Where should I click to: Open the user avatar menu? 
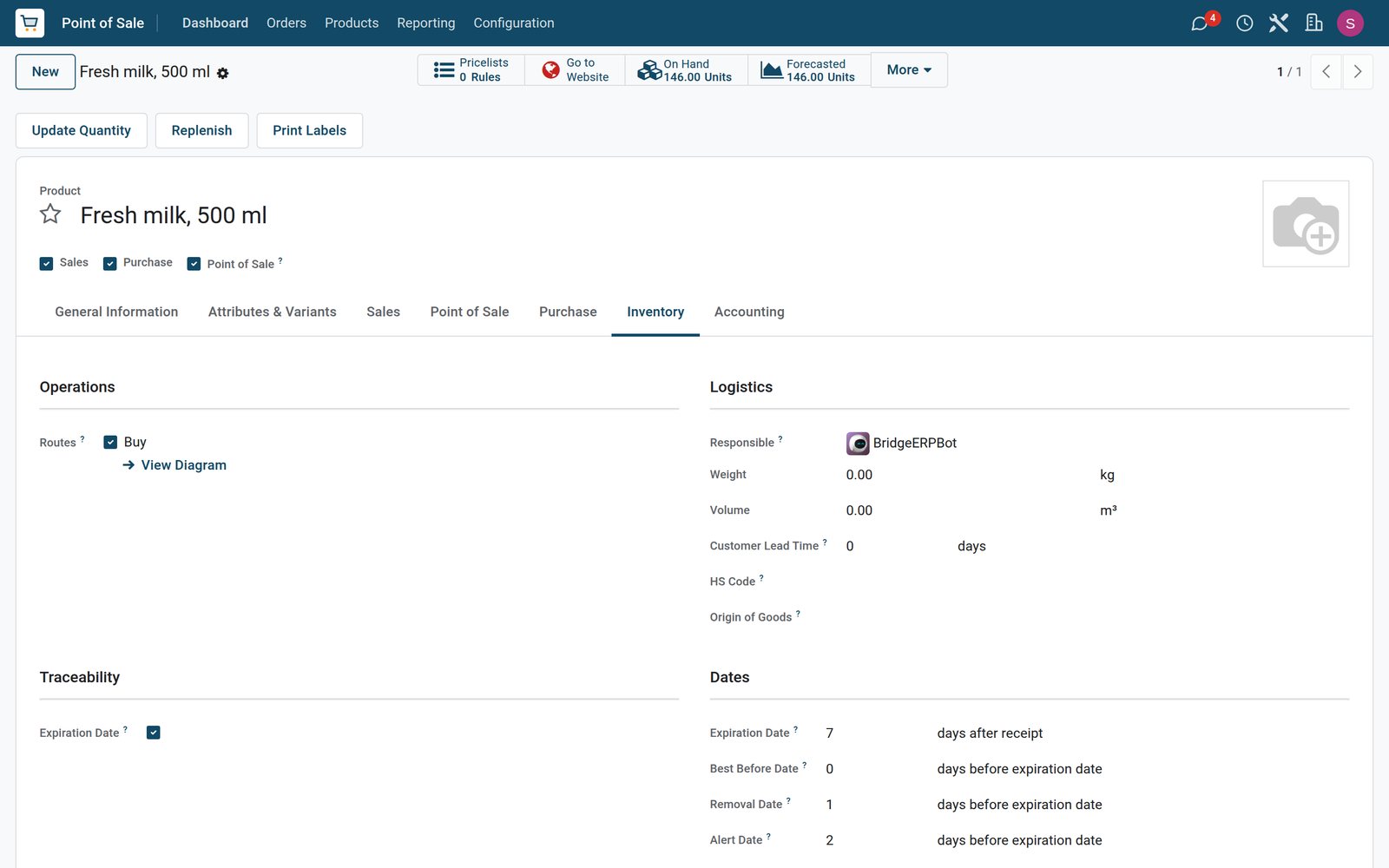coord(1350,23)
